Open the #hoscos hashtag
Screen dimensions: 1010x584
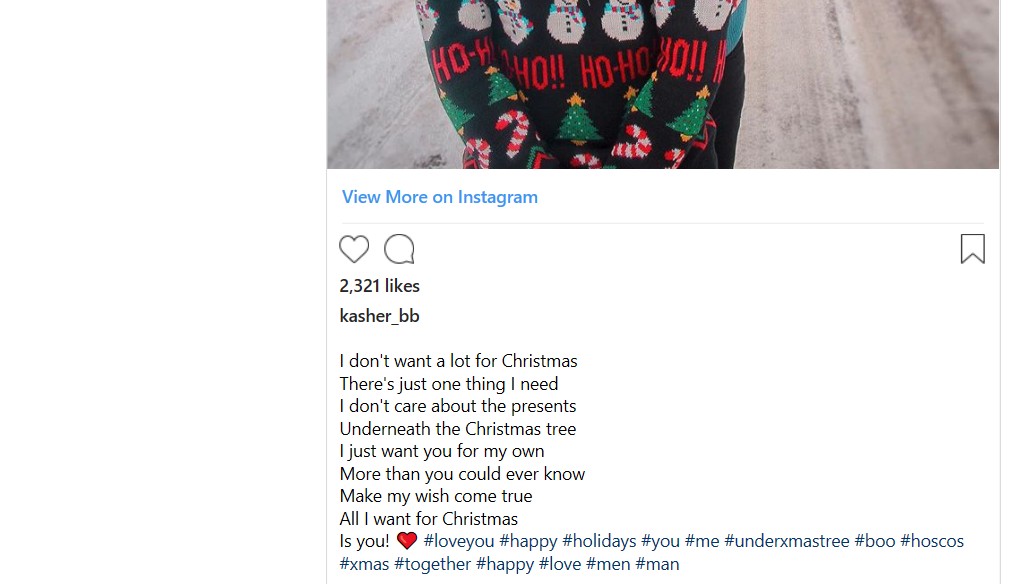(932, 542)
